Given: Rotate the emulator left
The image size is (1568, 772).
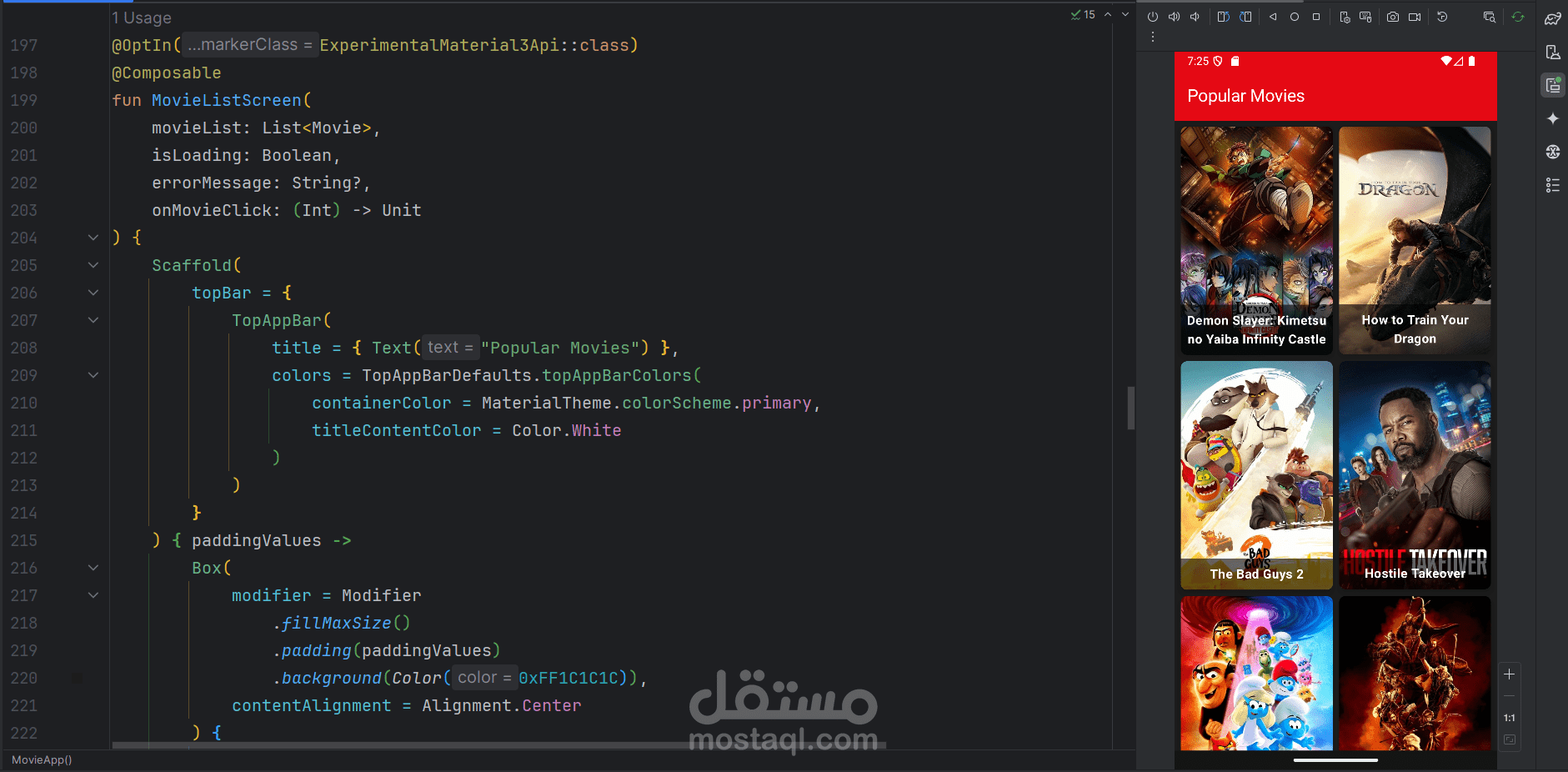Looking at the screenshot, I should click(1223, 17).
